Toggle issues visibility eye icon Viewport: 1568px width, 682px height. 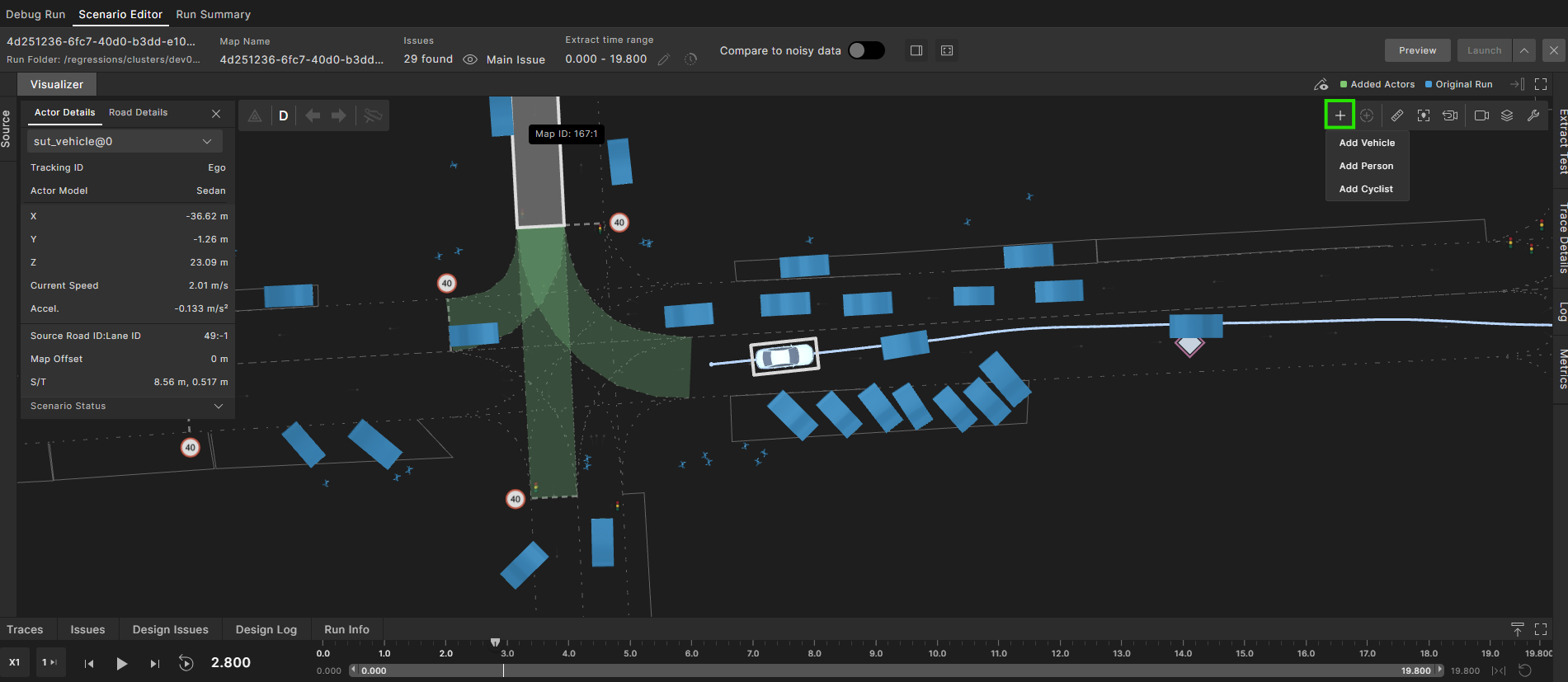pos(470,59)
